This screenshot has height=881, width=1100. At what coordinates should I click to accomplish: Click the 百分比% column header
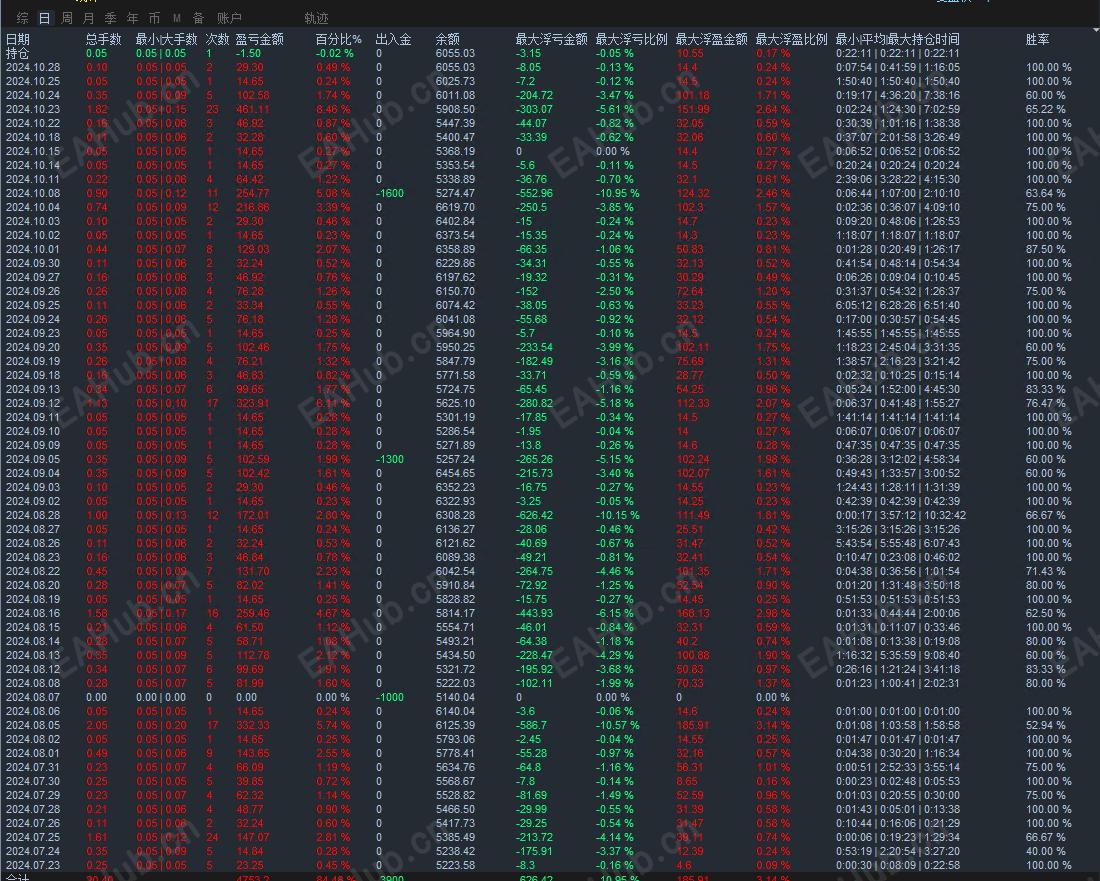pos(339,39)
